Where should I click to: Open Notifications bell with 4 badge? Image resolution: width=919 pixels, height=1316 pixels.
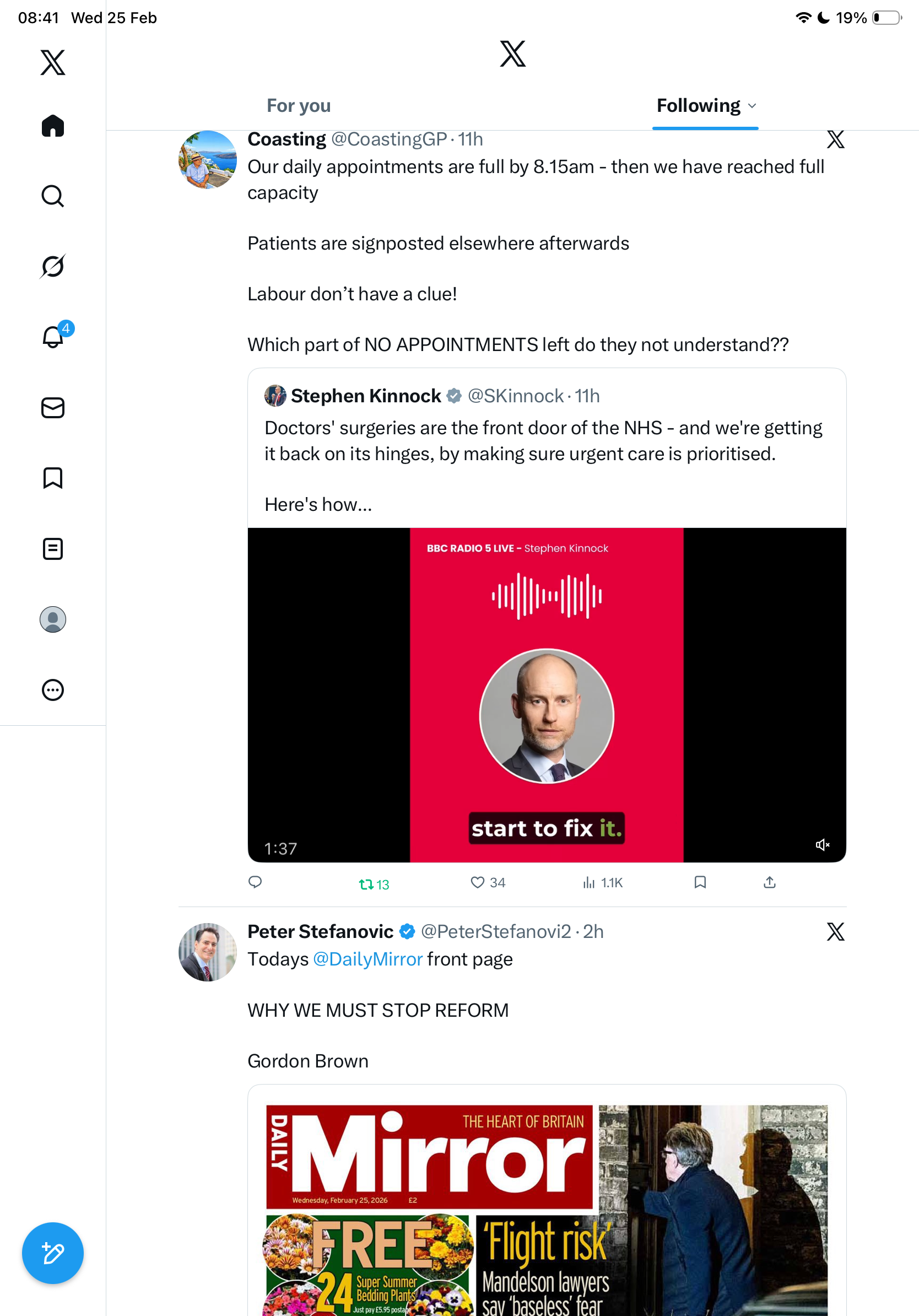pyautogui.click(x=53, y=337)
